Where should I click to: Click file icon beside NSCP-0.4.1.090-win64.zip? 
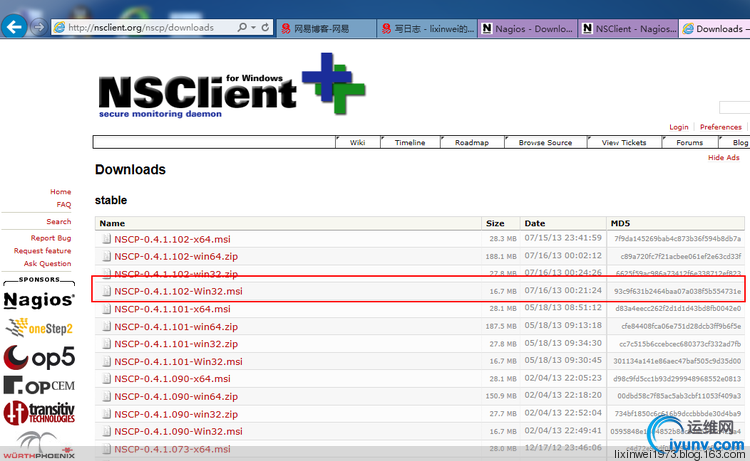point(107,396)
